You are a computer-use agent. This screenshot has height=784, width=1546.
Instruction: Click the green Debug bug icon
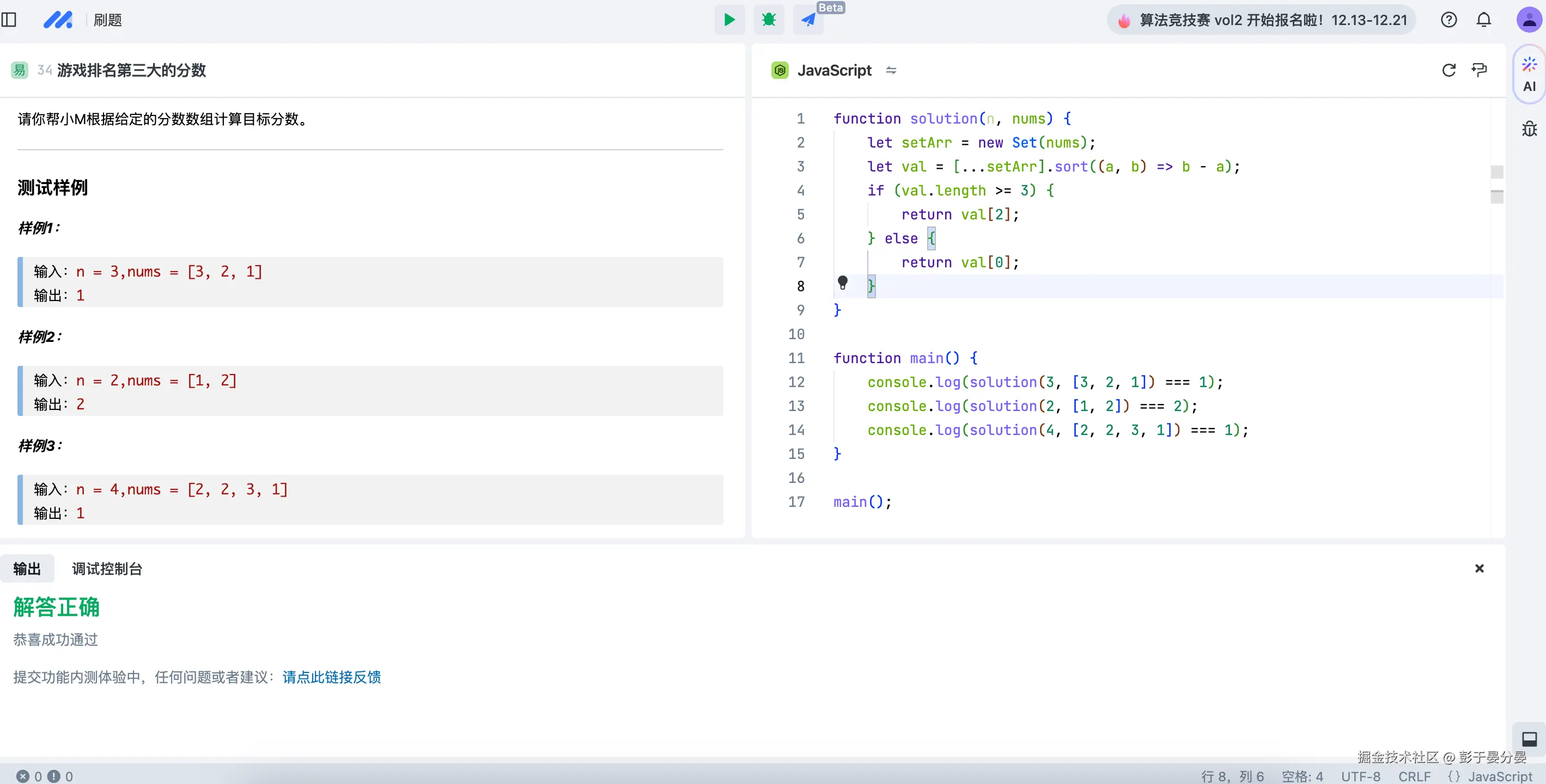(x=768, y=20)
